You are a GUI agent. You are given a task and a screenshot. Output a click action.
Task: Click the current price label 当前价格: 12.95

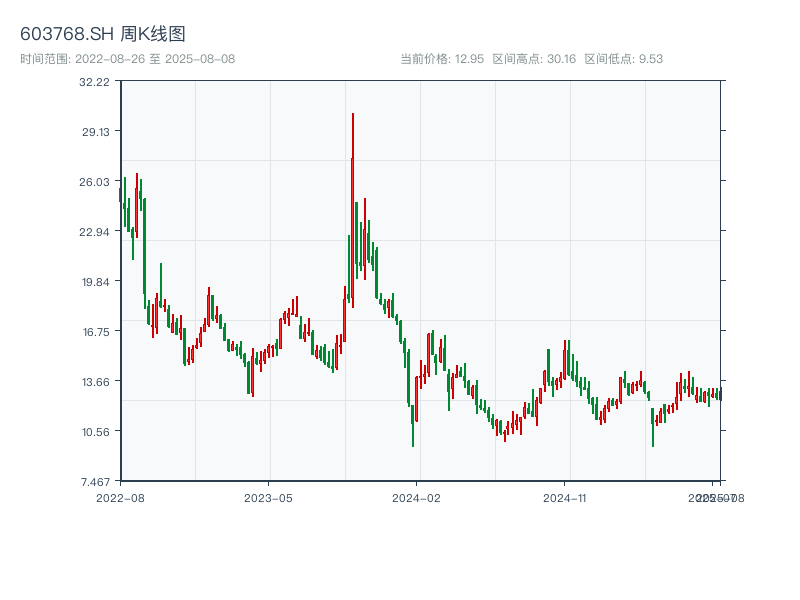pos(442,59)
